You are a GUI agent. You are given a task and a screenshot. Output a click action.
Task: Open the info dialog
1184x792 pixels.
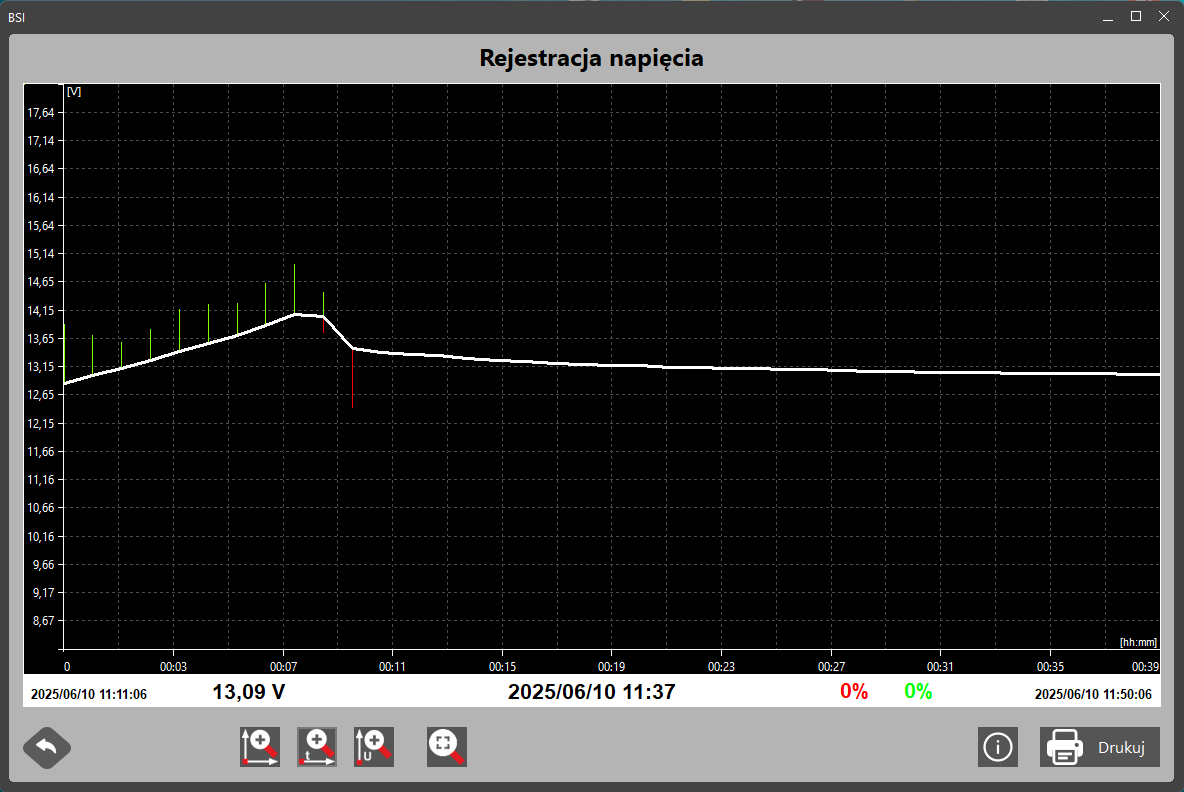[997, 747]
